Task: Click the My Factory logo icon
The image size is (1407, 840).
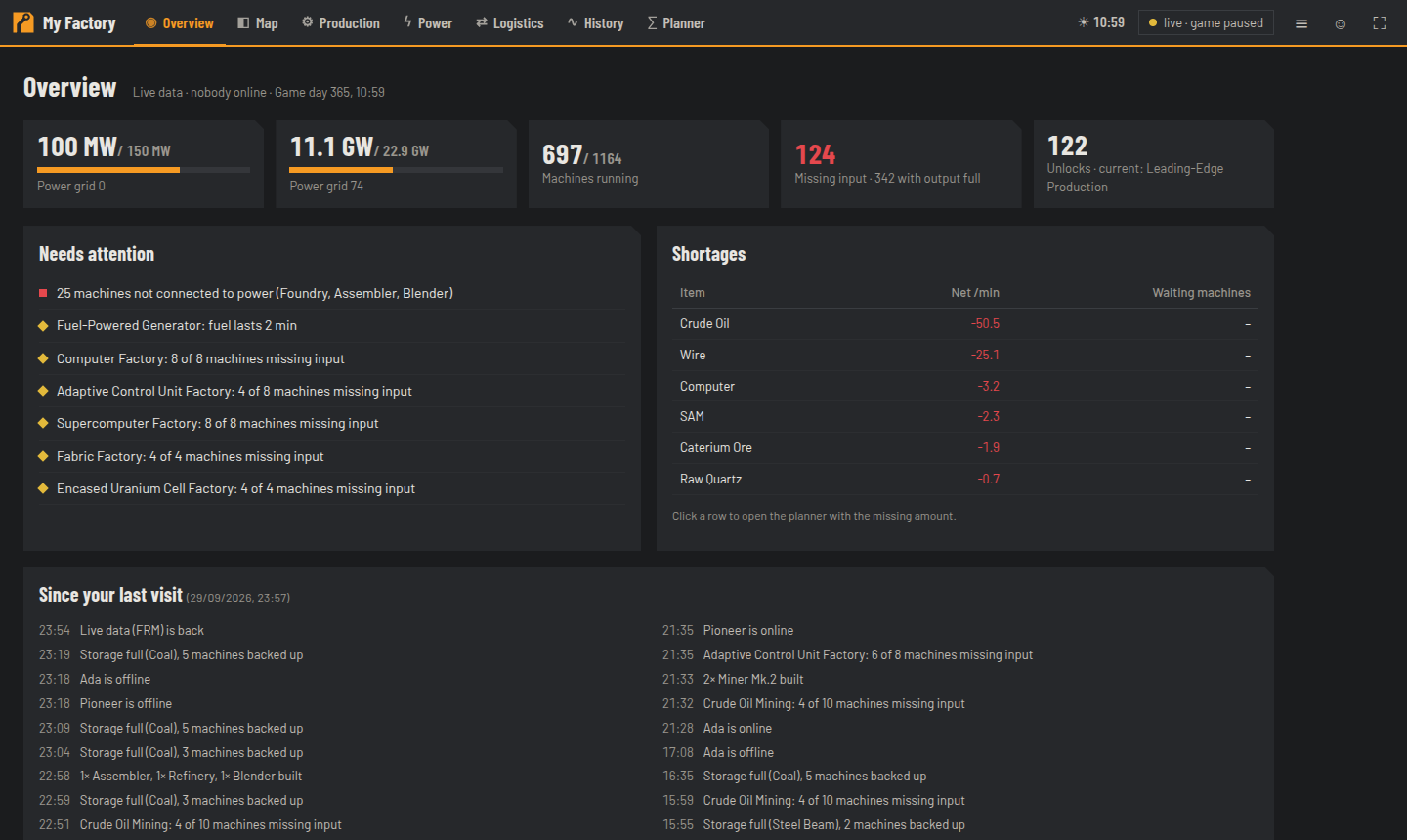Action: pos(23,22)
